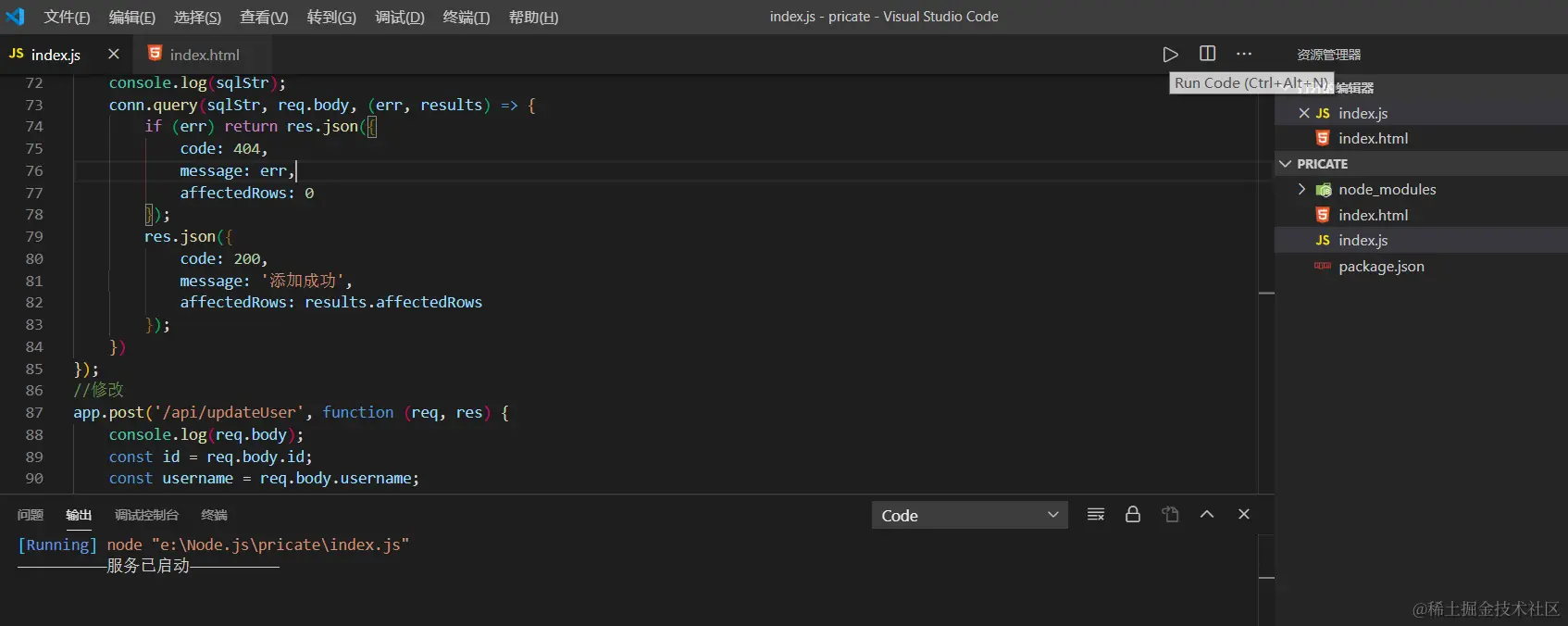Click line number 76 in the gutter

tap(34, 170)
